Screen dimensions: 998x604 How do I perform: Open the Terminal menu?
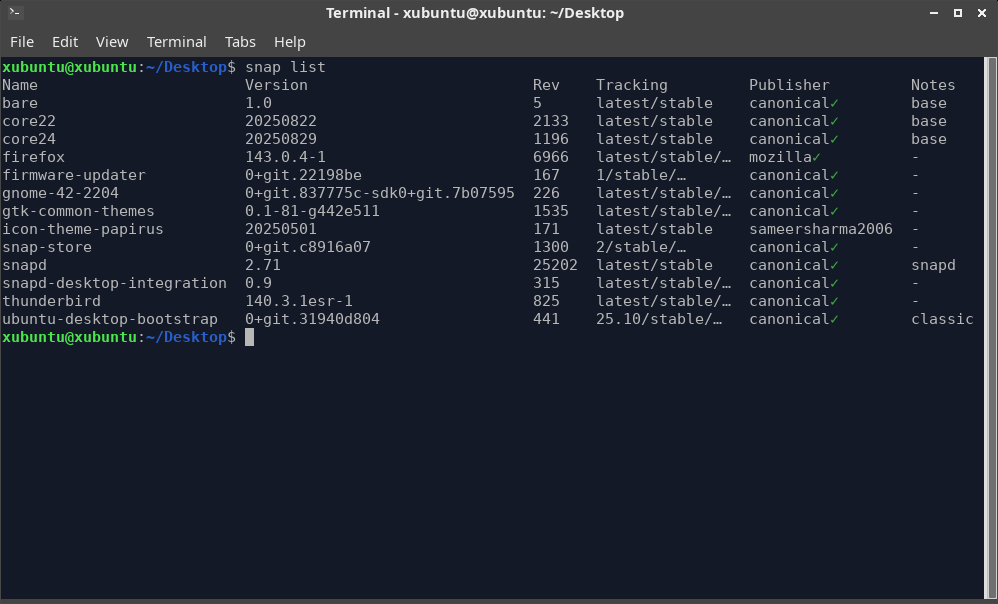pos(176,42)
